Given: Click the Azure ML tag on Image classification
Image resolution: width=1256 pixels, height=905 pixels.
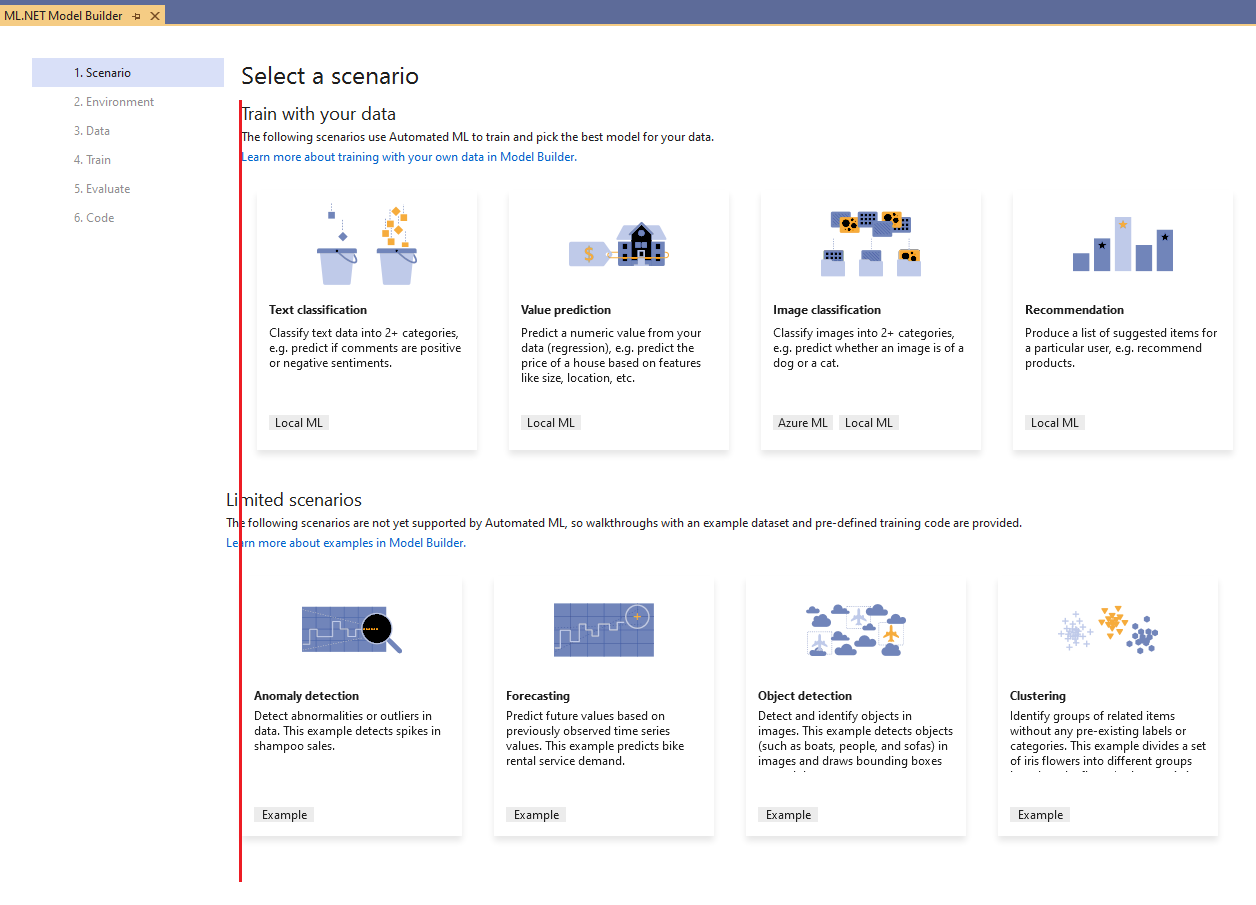Looking at the screenshot, I should (x=802, y=422).
